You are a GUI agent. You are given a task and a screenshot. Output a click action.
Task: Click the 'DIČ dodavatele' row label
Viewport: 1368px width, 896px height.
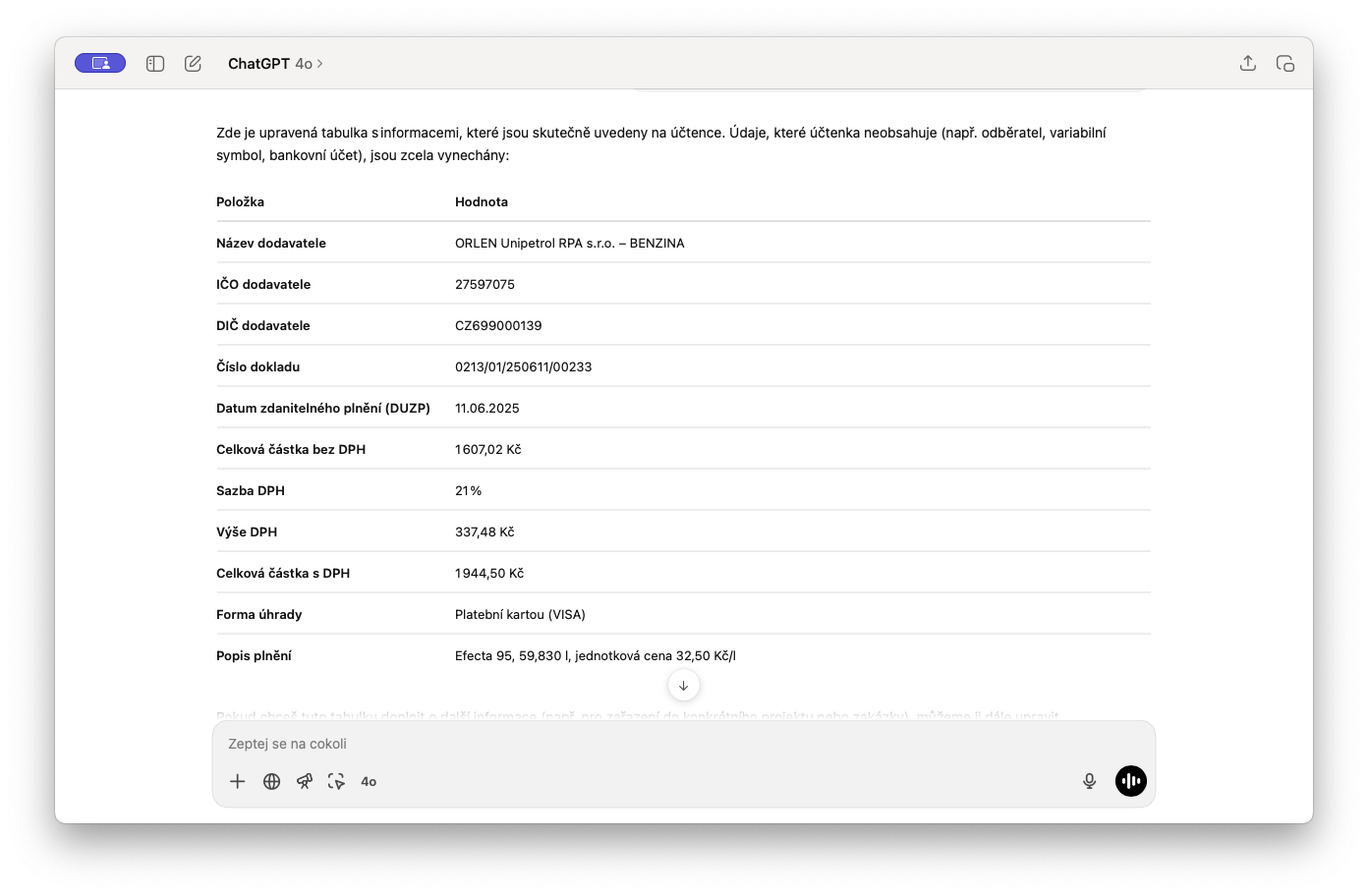click(x=263, y=325)
